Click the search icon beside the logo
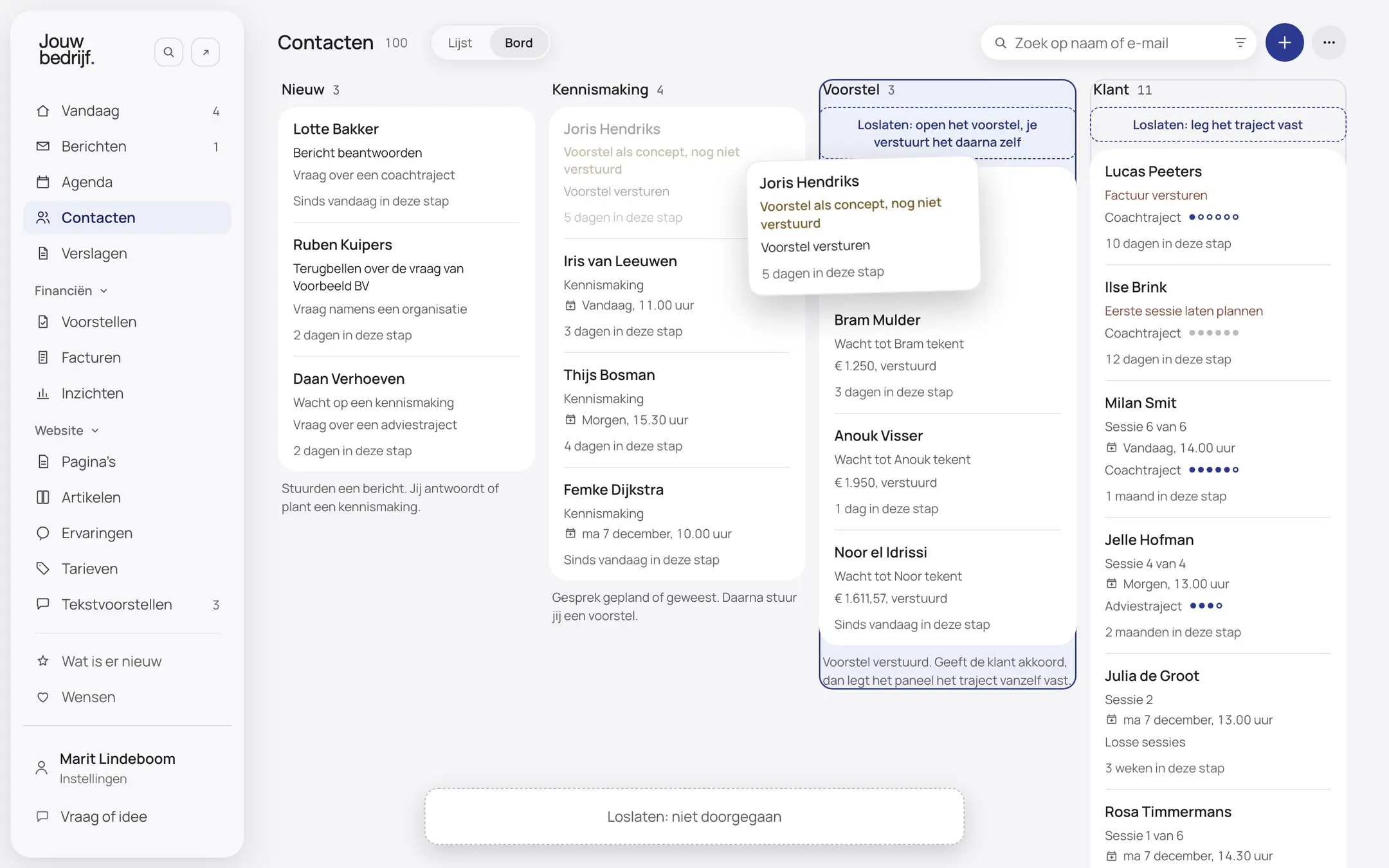The image size is (1389, 868). [x=168, y=52]
